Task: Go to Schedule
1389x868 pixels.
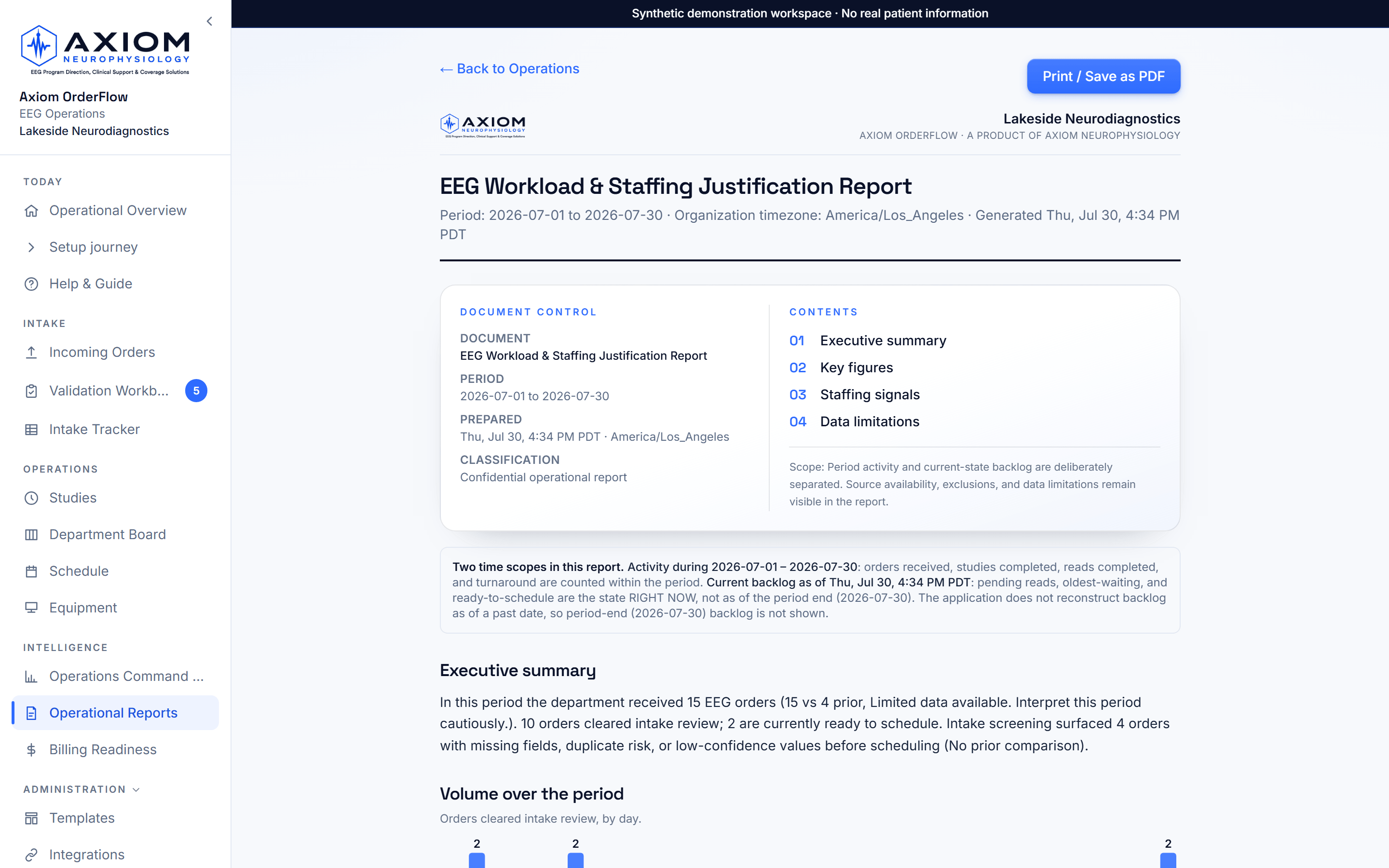Action: [x=115, y=572]
